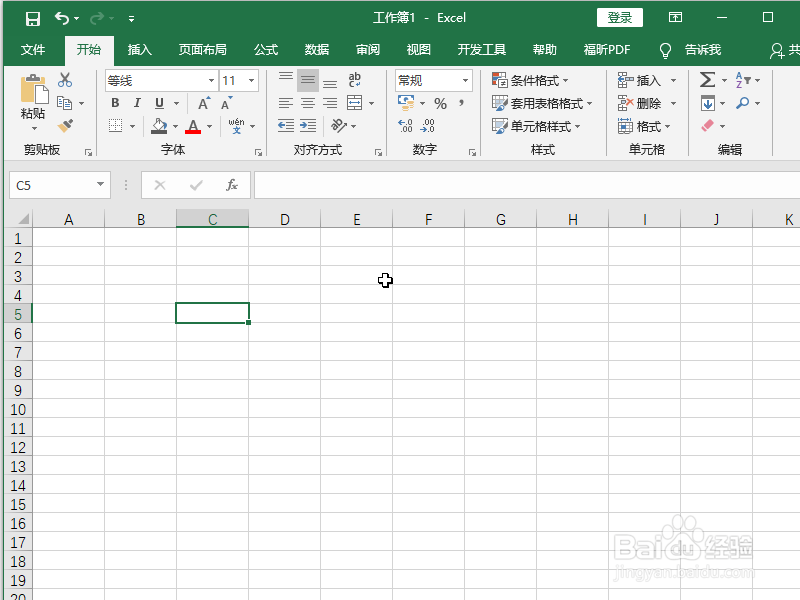Increase font size with large A icon
This screenshot has height=600, width=800.
click(x=204, y=103)
